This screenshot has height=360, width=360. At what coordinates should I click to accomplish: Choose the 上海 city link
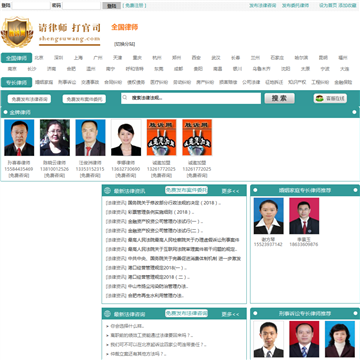coord(78,58)
